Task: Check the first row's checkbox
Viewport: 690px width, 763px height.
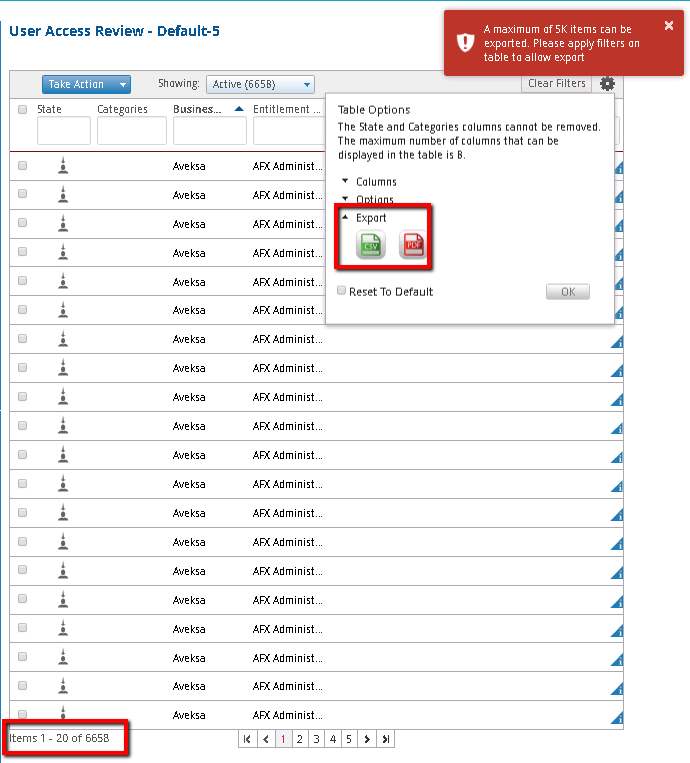Action: (23, 167)
